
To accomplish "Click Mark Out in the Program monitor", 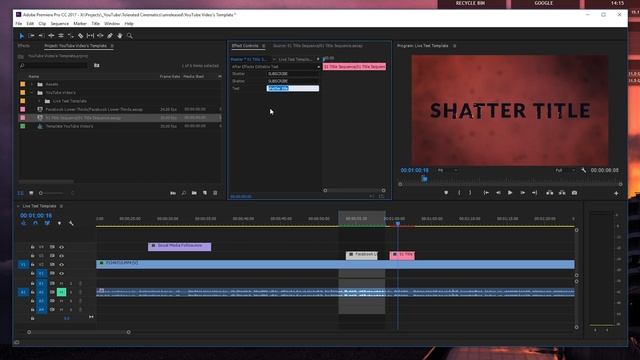I will (x=470, y=193).
